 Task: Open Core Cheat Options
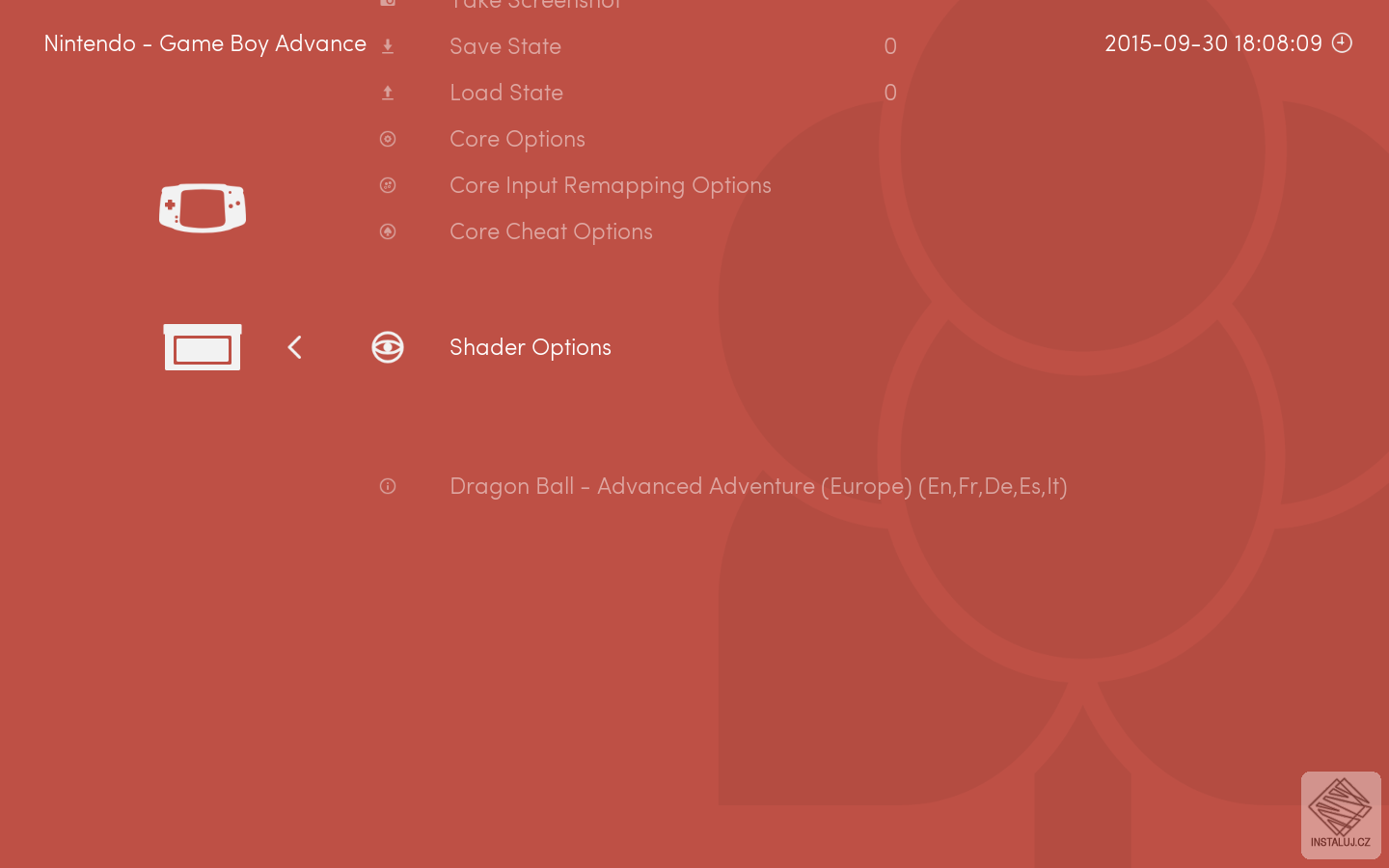(551, 231)
